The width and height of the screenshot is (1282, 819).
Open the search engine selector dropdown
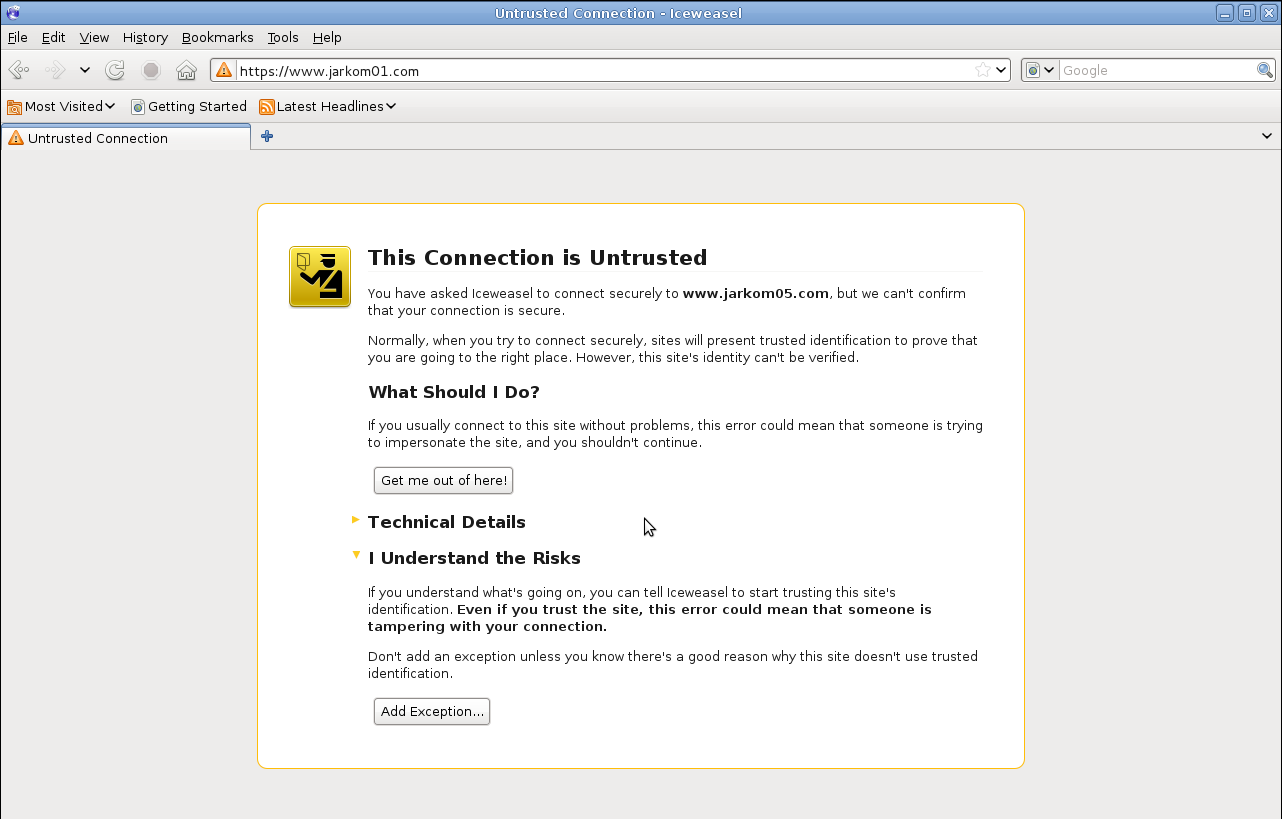click(x=1039, y=70)
